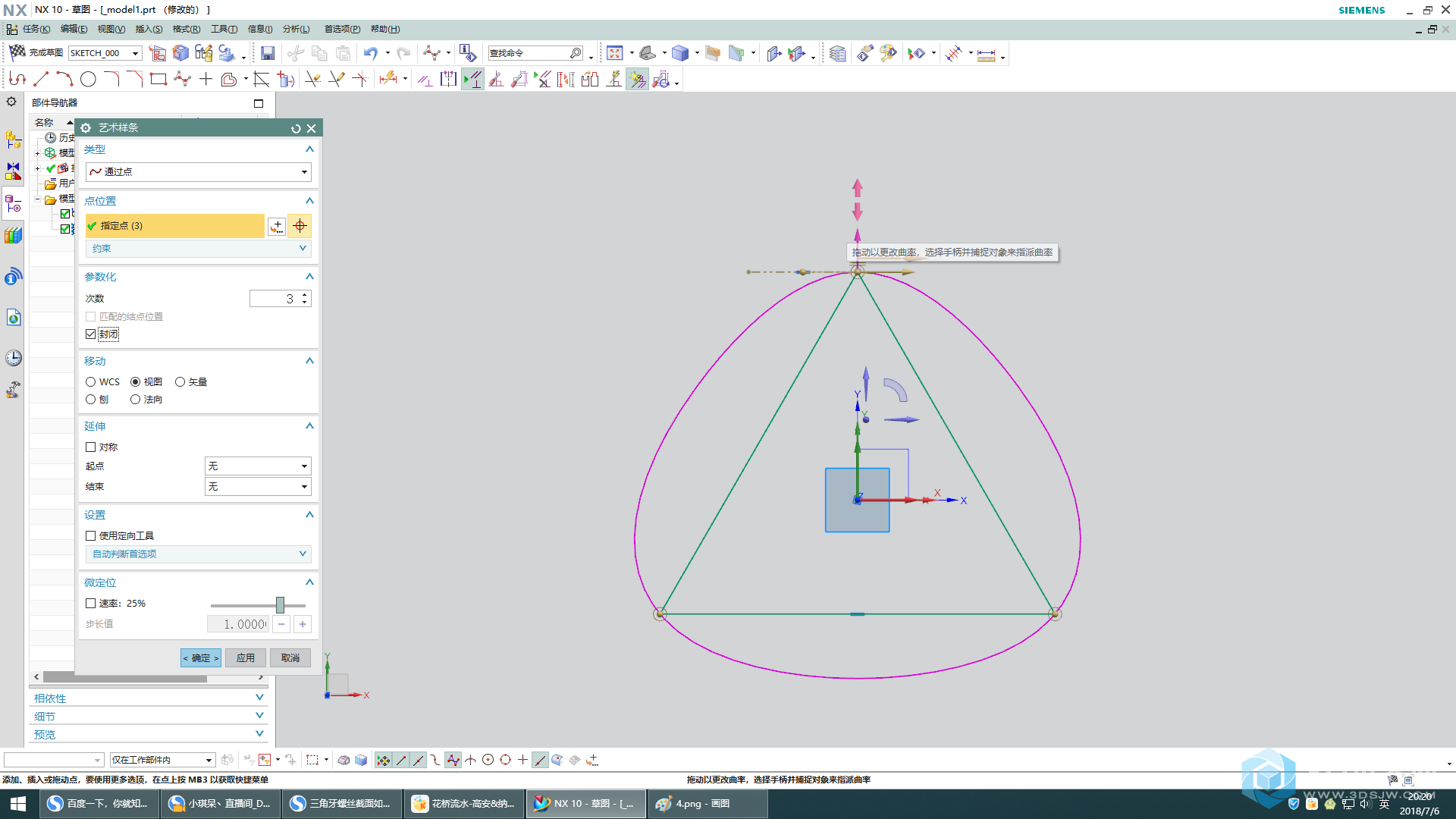Click the Finish Sketch flag icon
Viewport: 1456px width, 819px height.
pyautogui.click(x=17, y=52)
